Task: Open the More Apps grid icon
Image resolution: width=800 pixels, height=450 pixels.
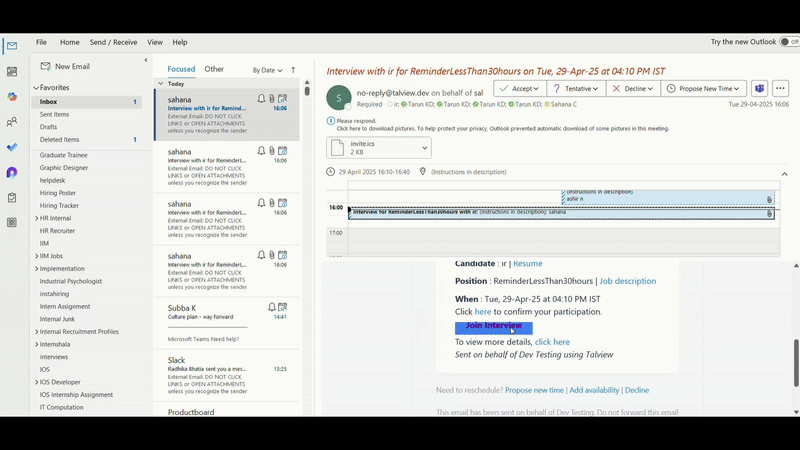Action: tap(12, 222)
